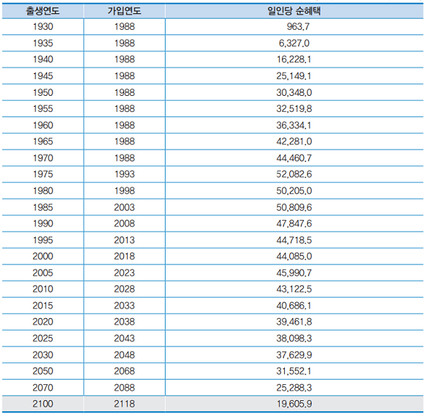Select birth year cell 2020
This screenshot has width=425, height=414.
pyautogui.click(x=43, y=322)
